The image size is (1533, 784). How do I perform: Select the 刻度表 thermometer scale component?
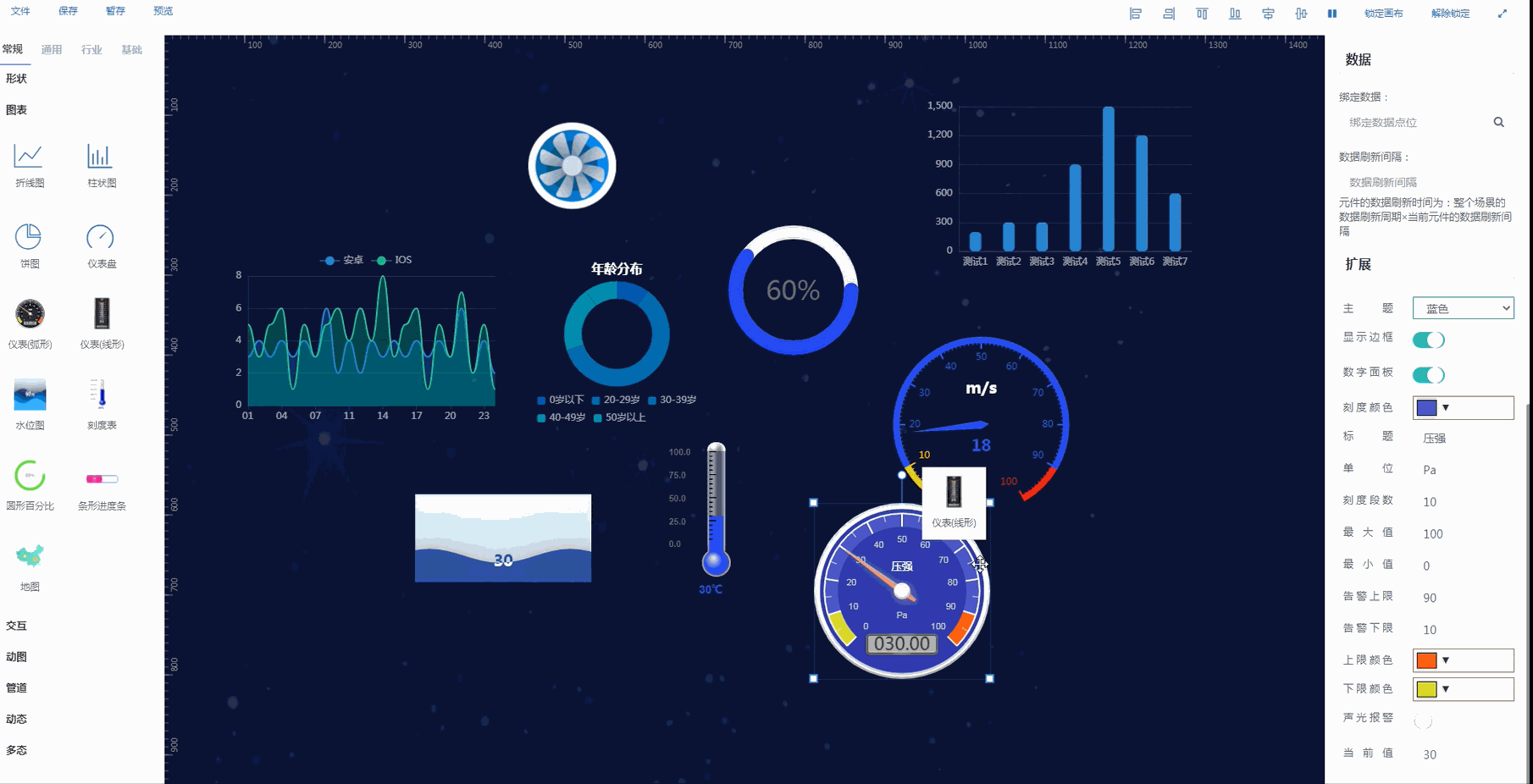(x=102, y=405)
